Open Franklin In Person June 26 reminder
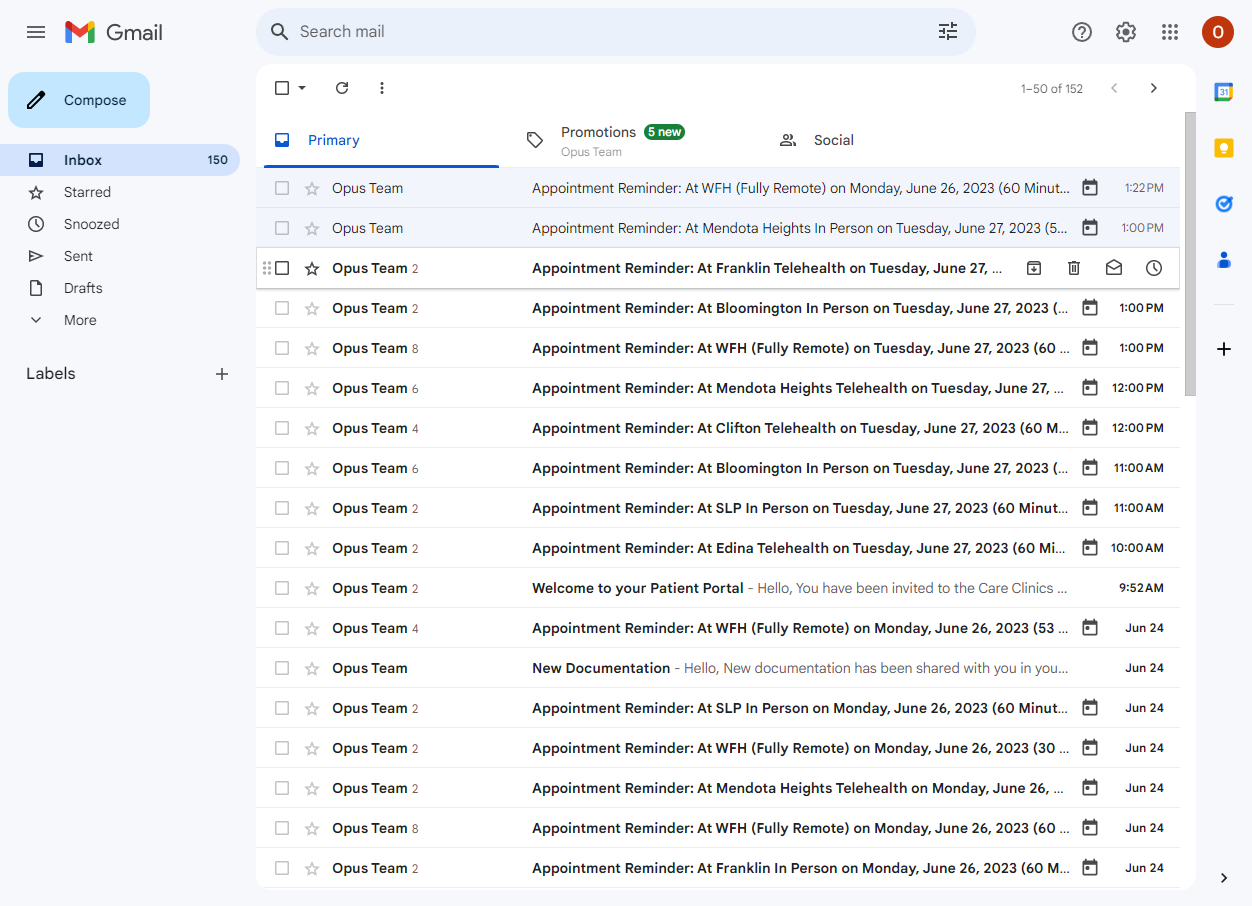 [718, 868]
